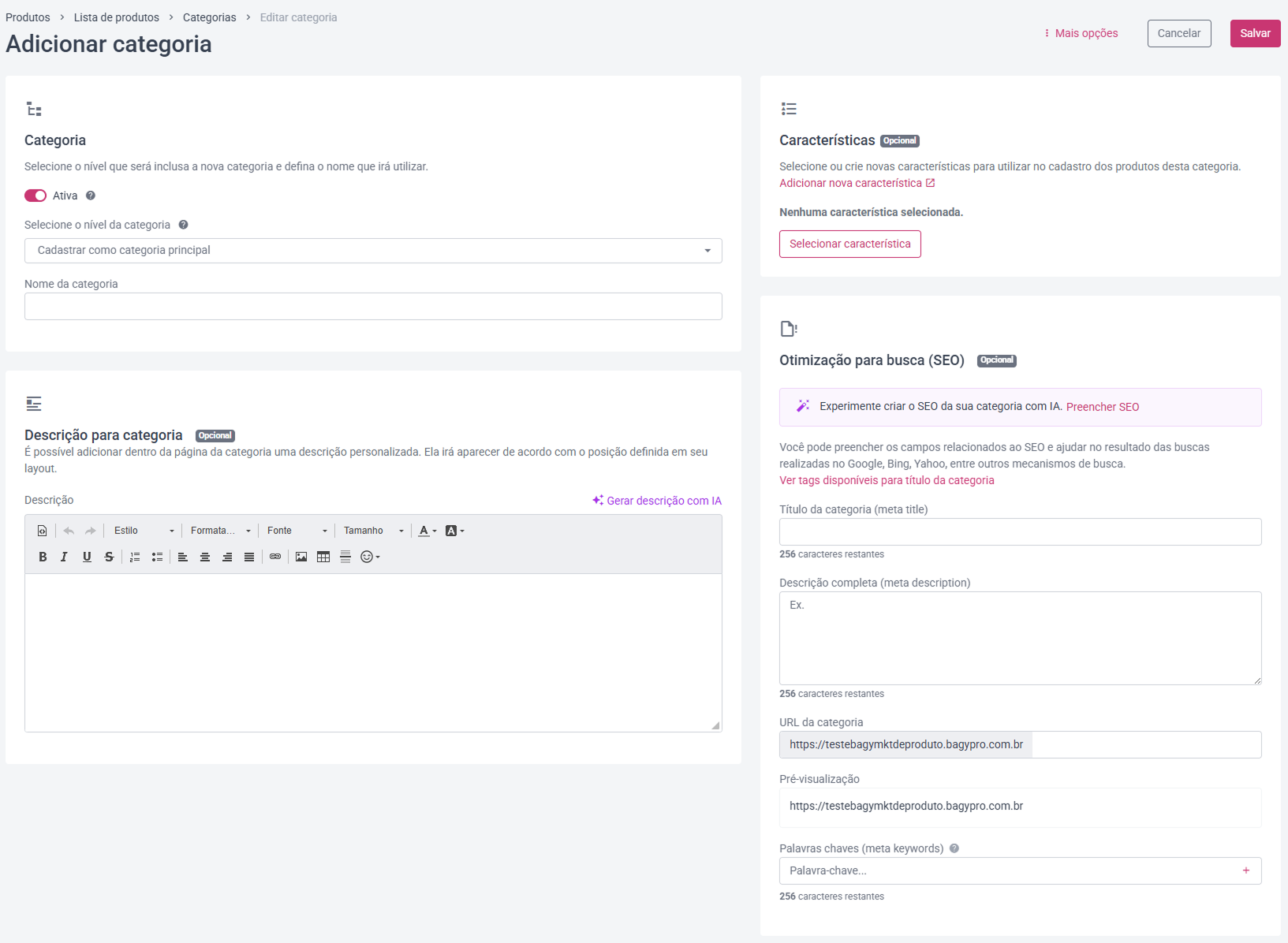
Task: Insert numbered list in description
Action: point(135,557)
